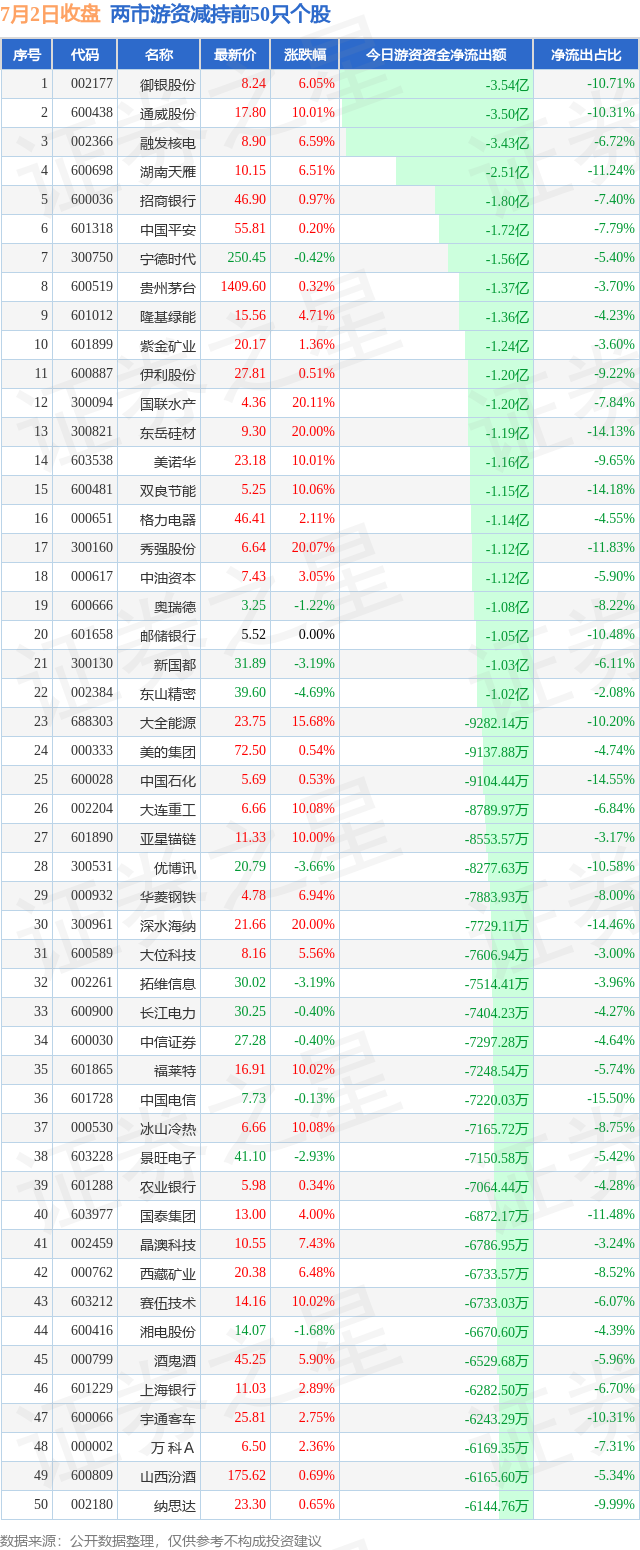
Task: Click 深水海纳 outflow -7729.11万
Action: pyautogui.click(x=497, y=926)
